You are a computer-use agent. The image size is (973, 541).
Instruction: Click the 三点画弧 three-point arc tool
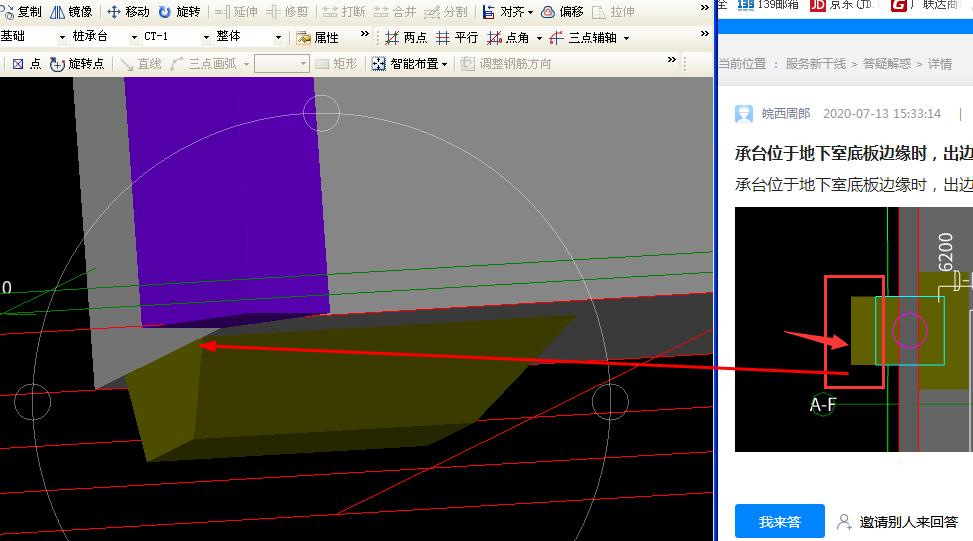click(204, 64)
